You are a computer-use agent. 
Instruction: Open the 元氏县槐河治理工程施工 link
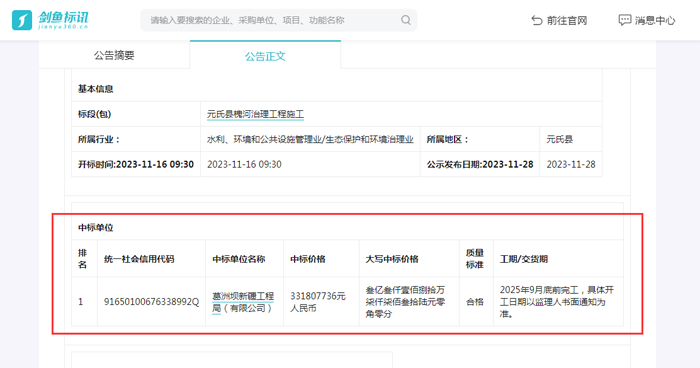pyautogui.click(x=255, y=114)
